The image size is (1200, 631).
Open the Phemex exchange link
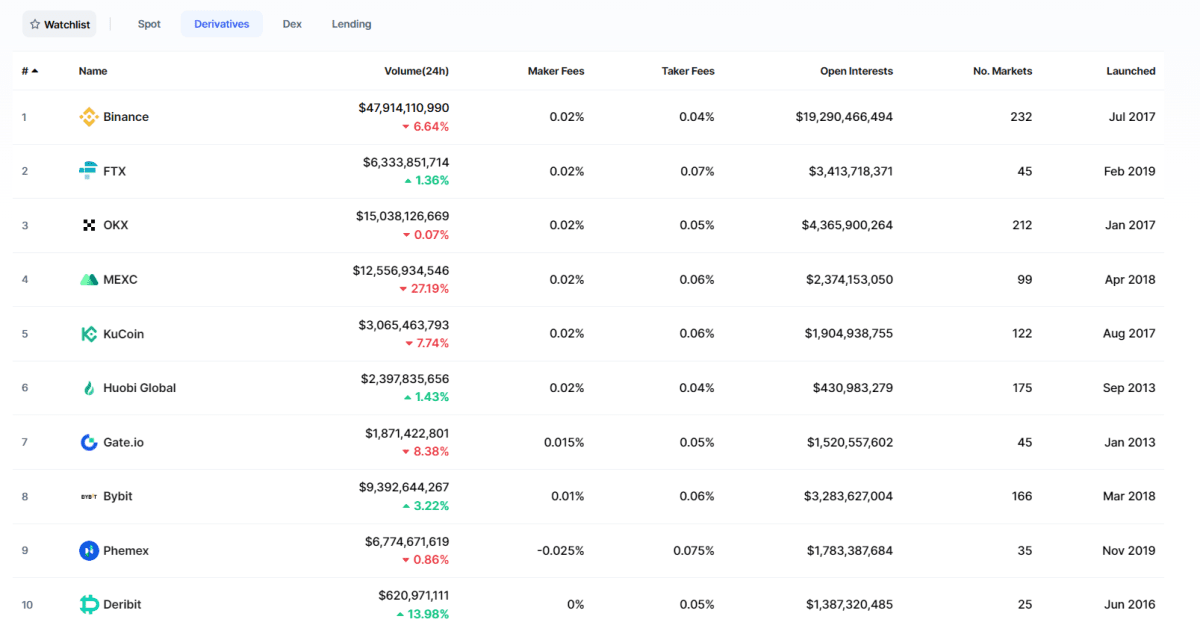(126, 550)
